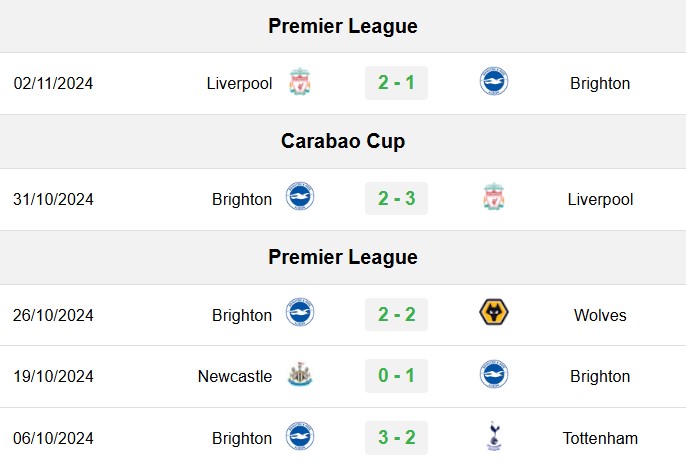Open the 0 - 1 score result
This screenshot has width=686, height=469.
396,375
